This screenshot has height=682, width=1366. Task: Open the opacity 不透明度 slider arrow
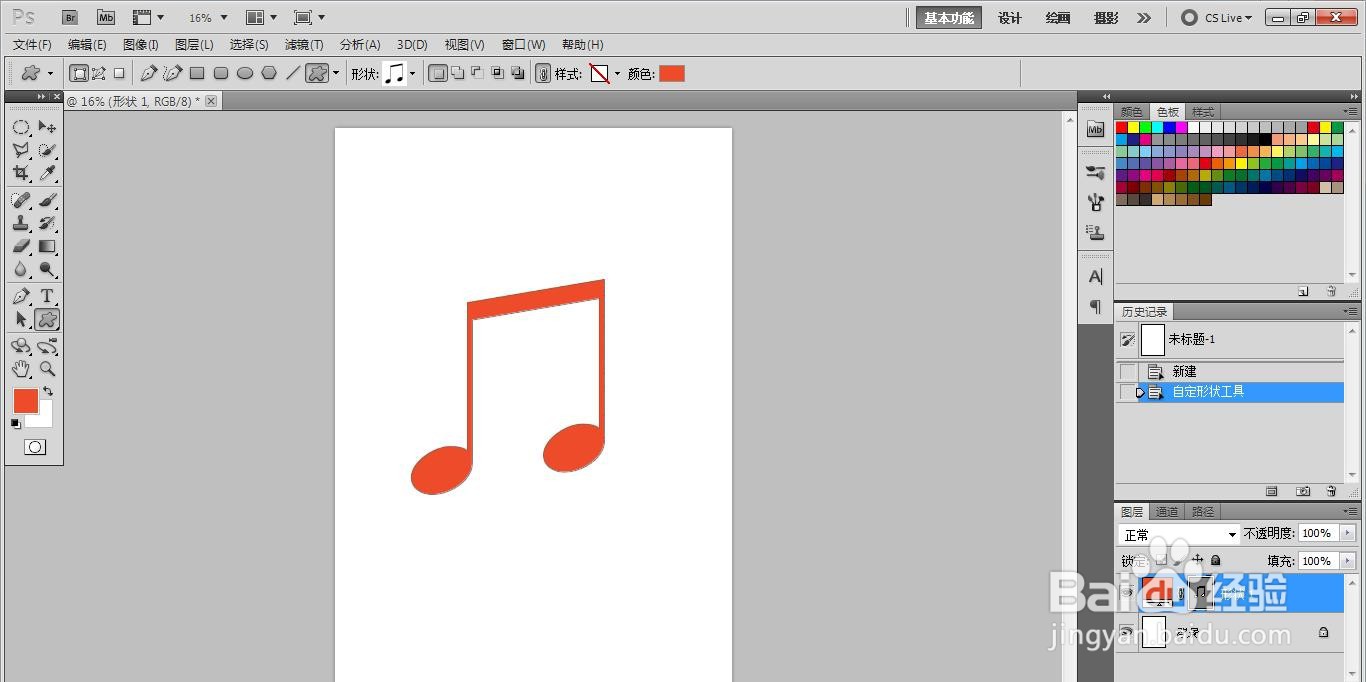point(1349,533)
